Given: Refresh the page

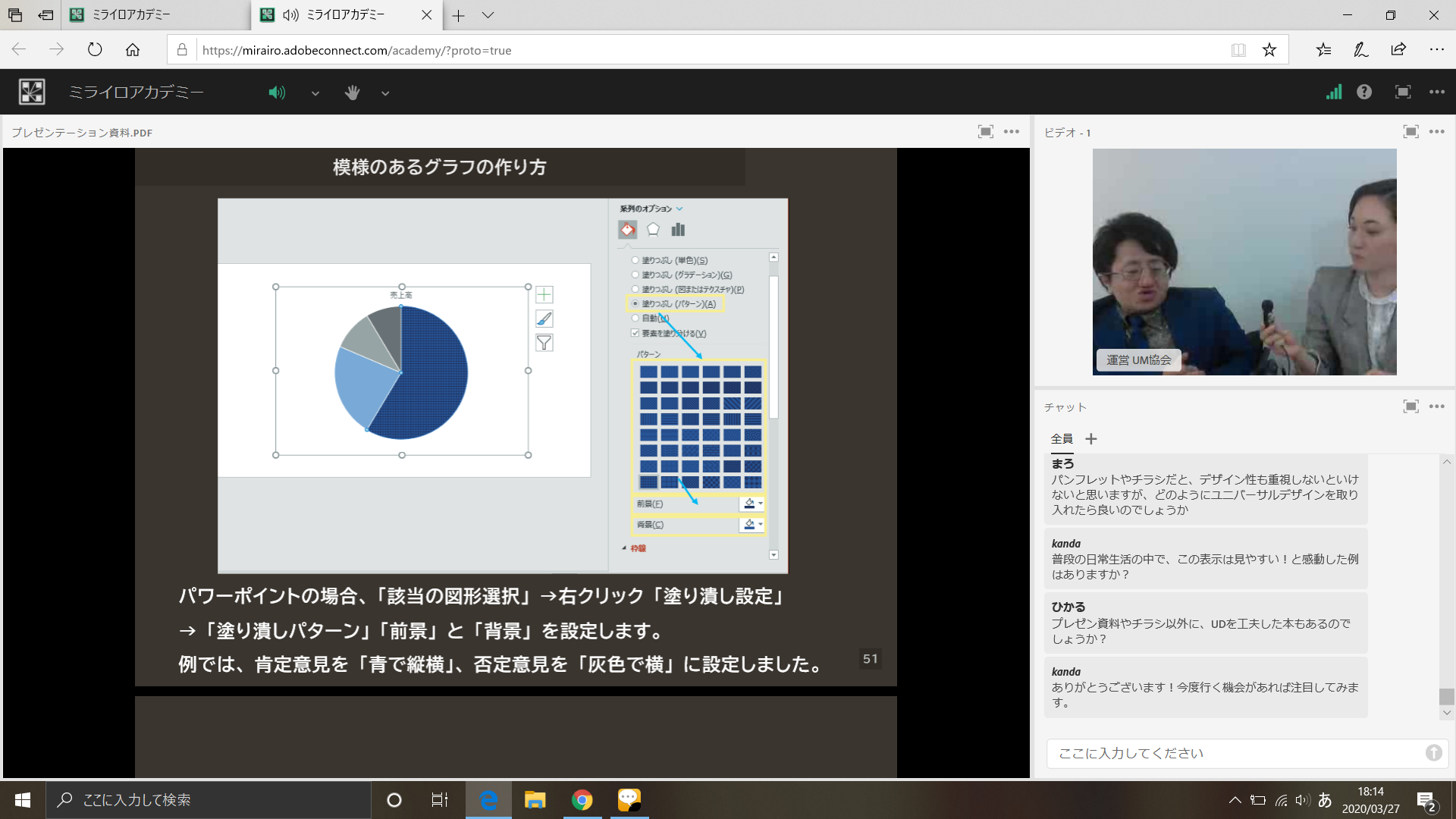Looking at the screenshot, I should (95, 50).
